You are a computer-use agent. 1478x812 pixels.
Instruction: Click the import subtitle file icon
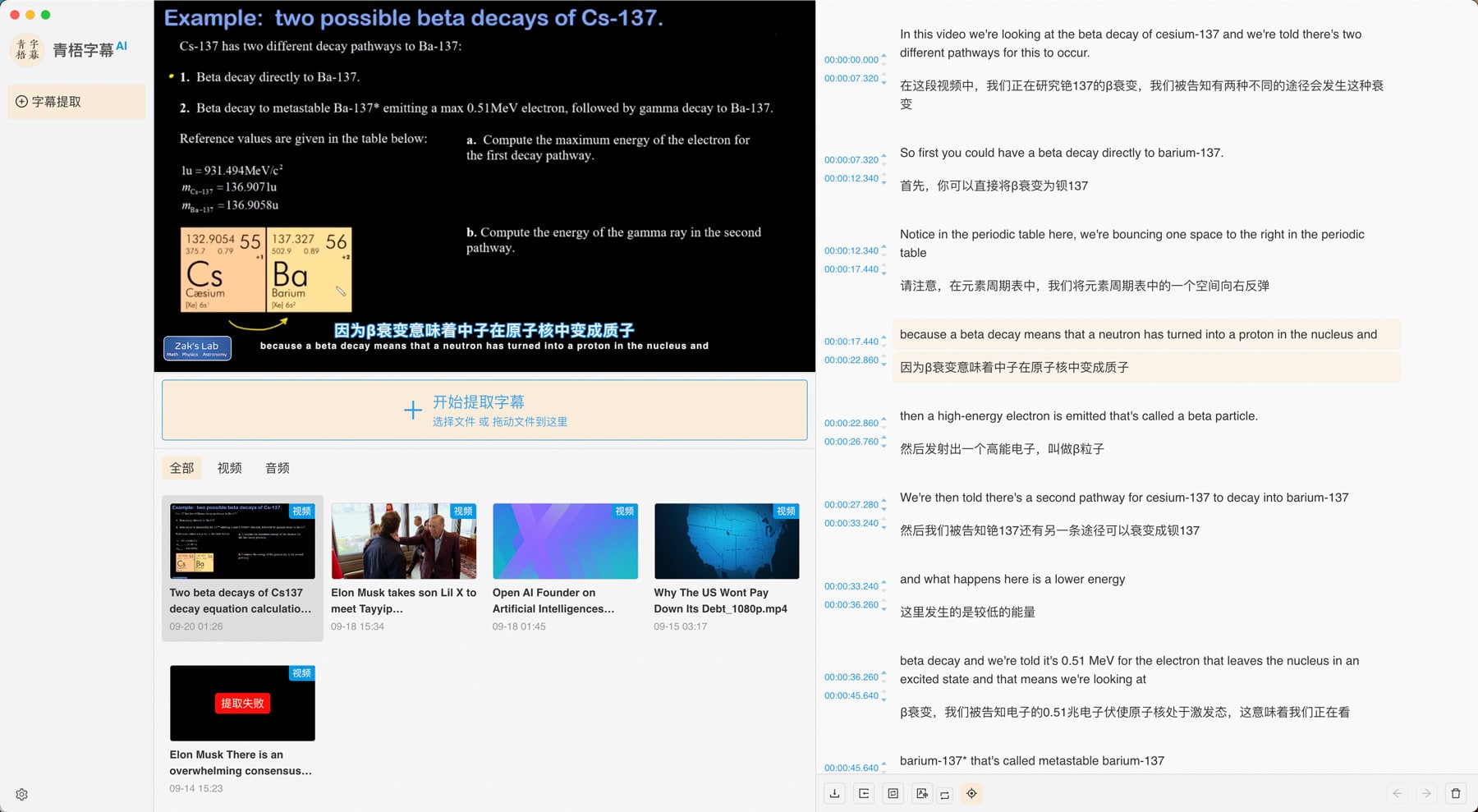tap(863, 793)
